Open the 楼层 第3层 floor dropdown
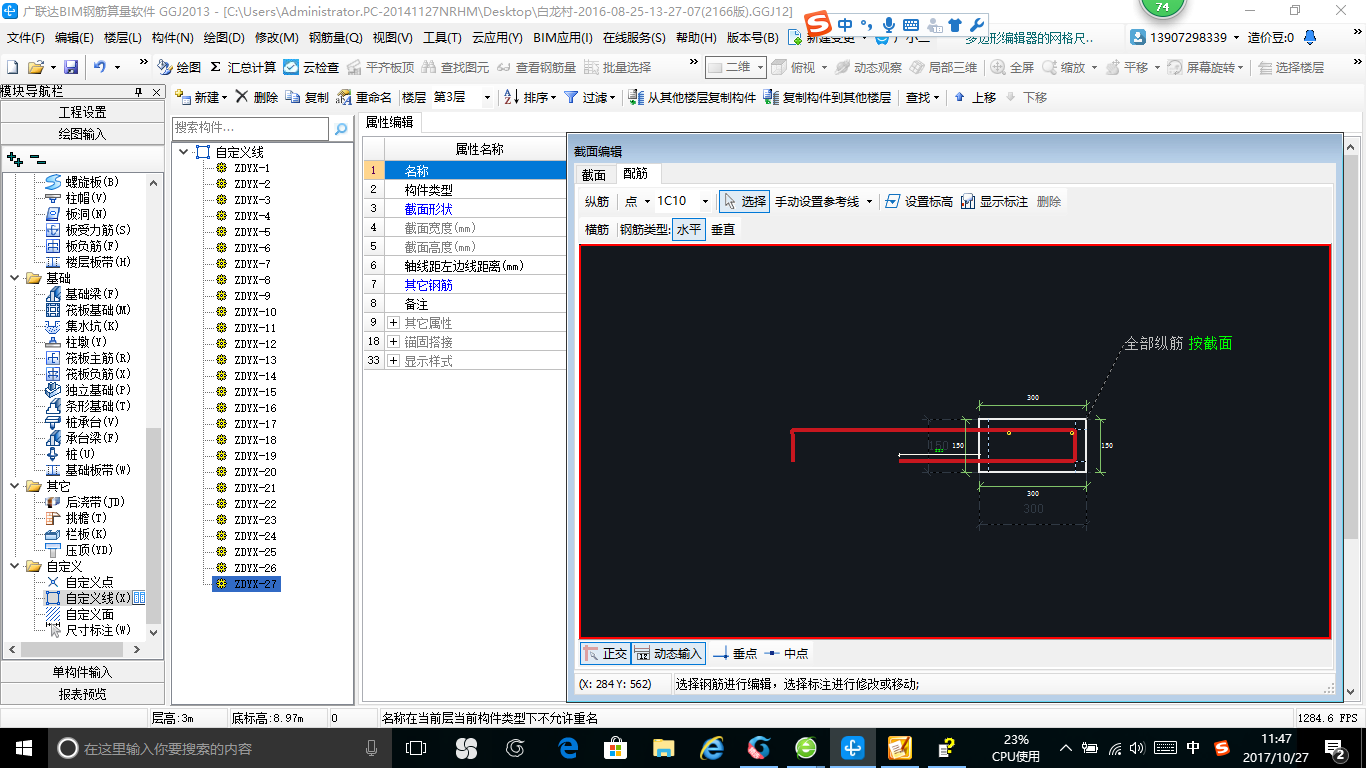1366x768 pixels. [x=487, y=97]
